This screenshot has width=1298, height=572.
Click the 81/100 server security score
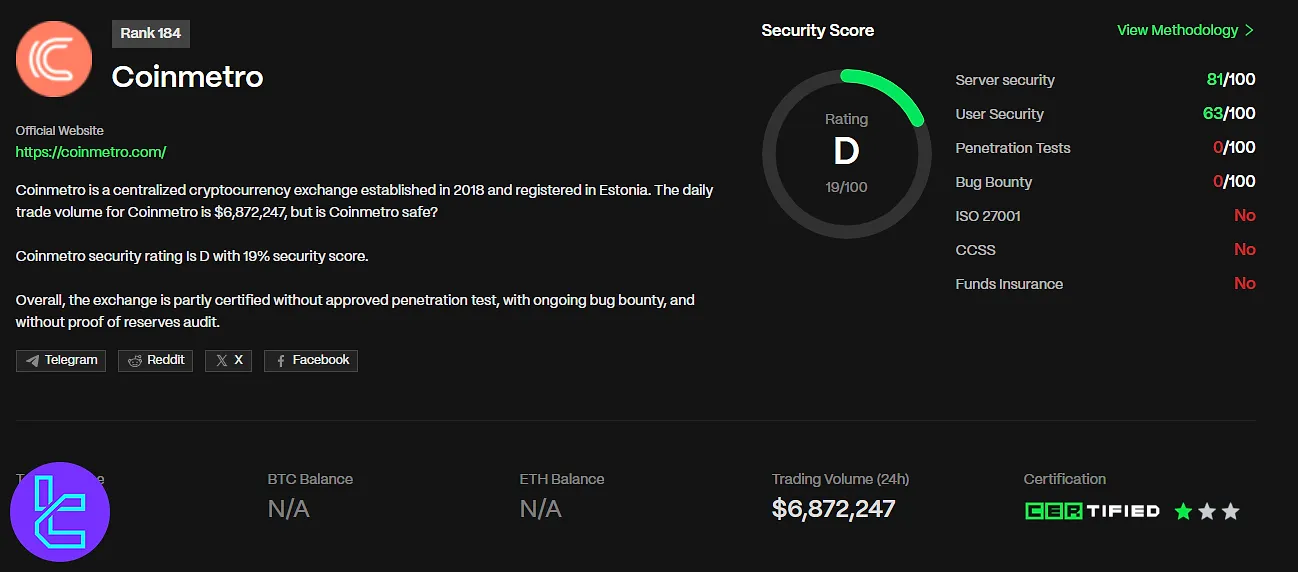click(1231, 80)
